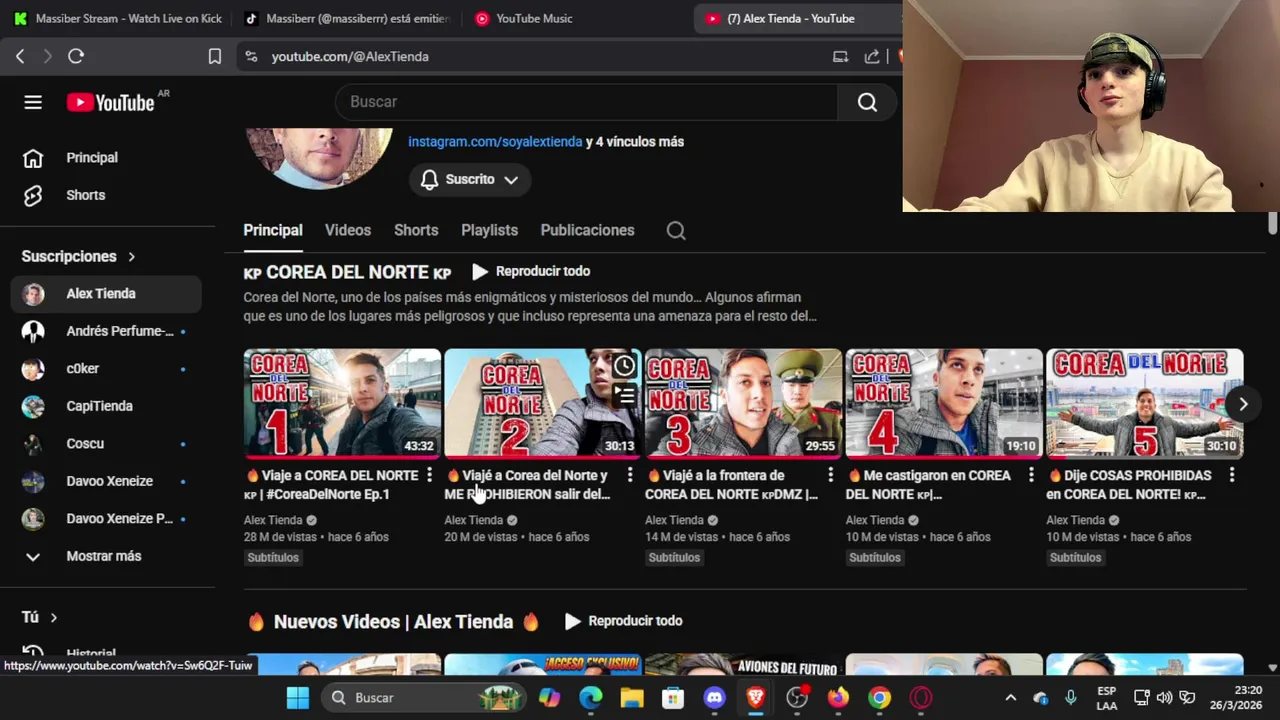Select the Principal channel tab
Viewport: 1280px width, 720px height.
273,230
